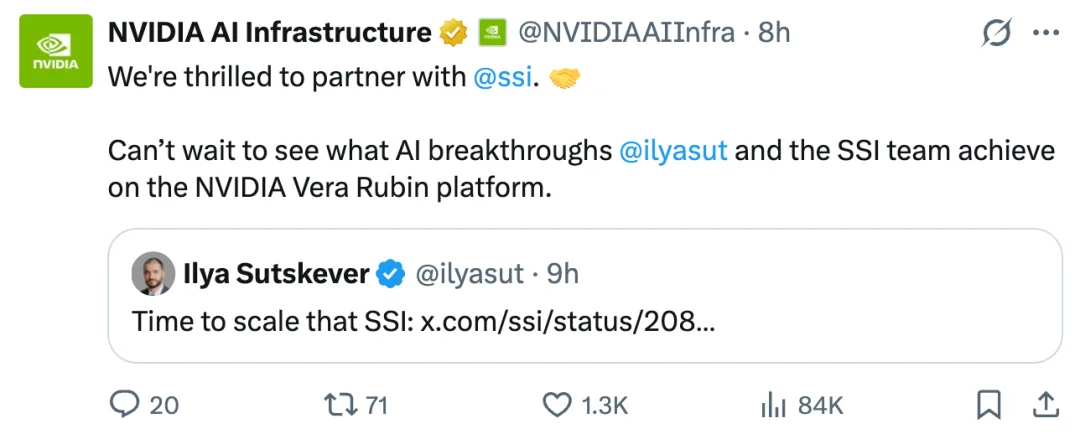This screenshot has width=1080, height=439.
Task: Click NVIDIA's gold verified badge
Action: pyautogui.click(x=454, y=32)
